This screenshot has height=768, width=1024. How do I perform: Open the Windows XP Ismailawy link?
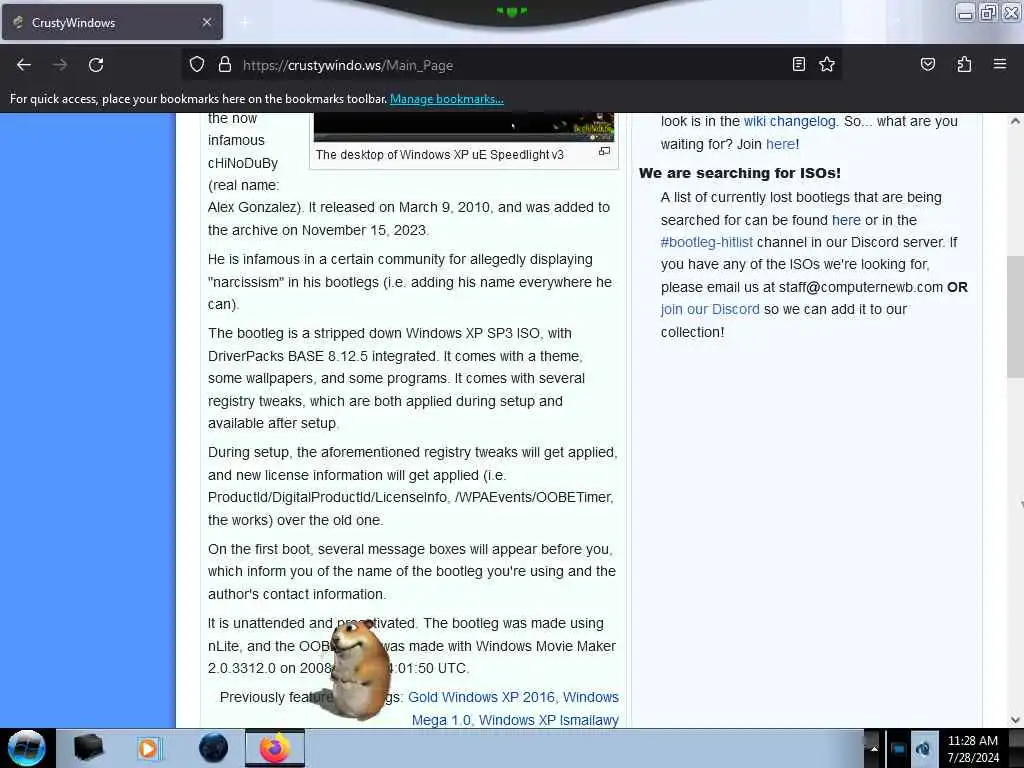pos(549,720)
